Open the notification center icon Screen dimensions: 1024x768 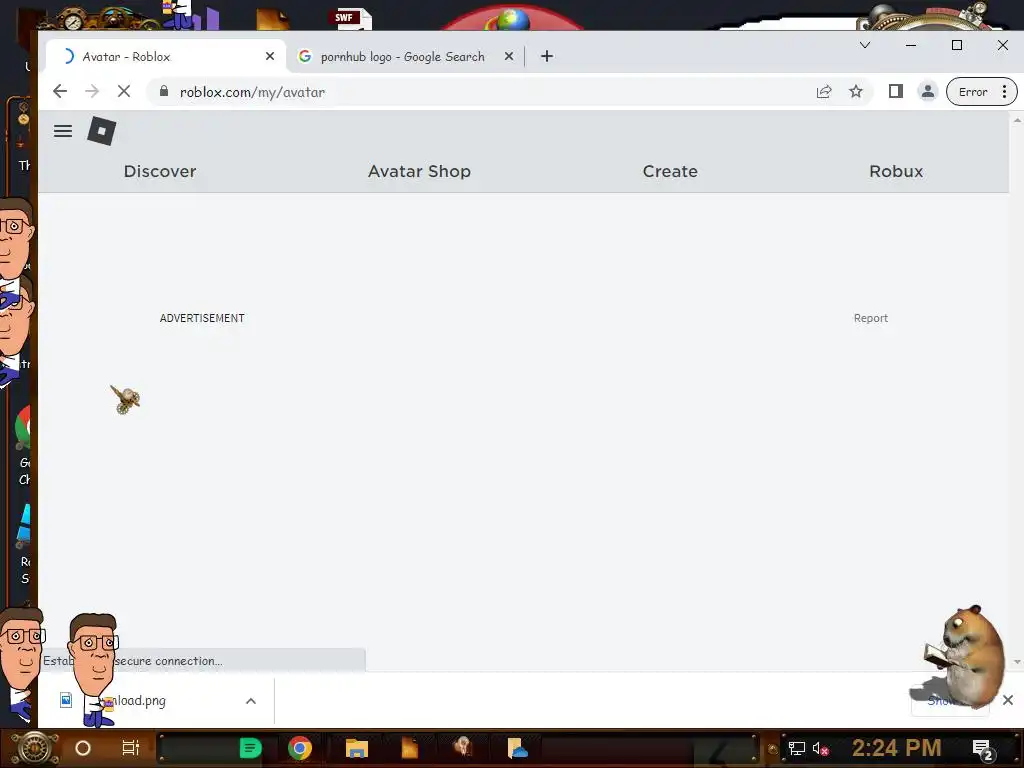(x=982, y=749)
